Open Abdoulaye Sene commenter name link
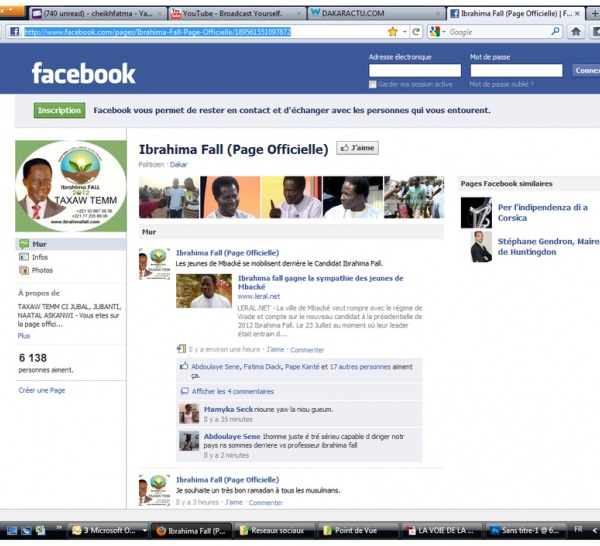The height and width of the screenshot is (546, 600). click(232, 436)
